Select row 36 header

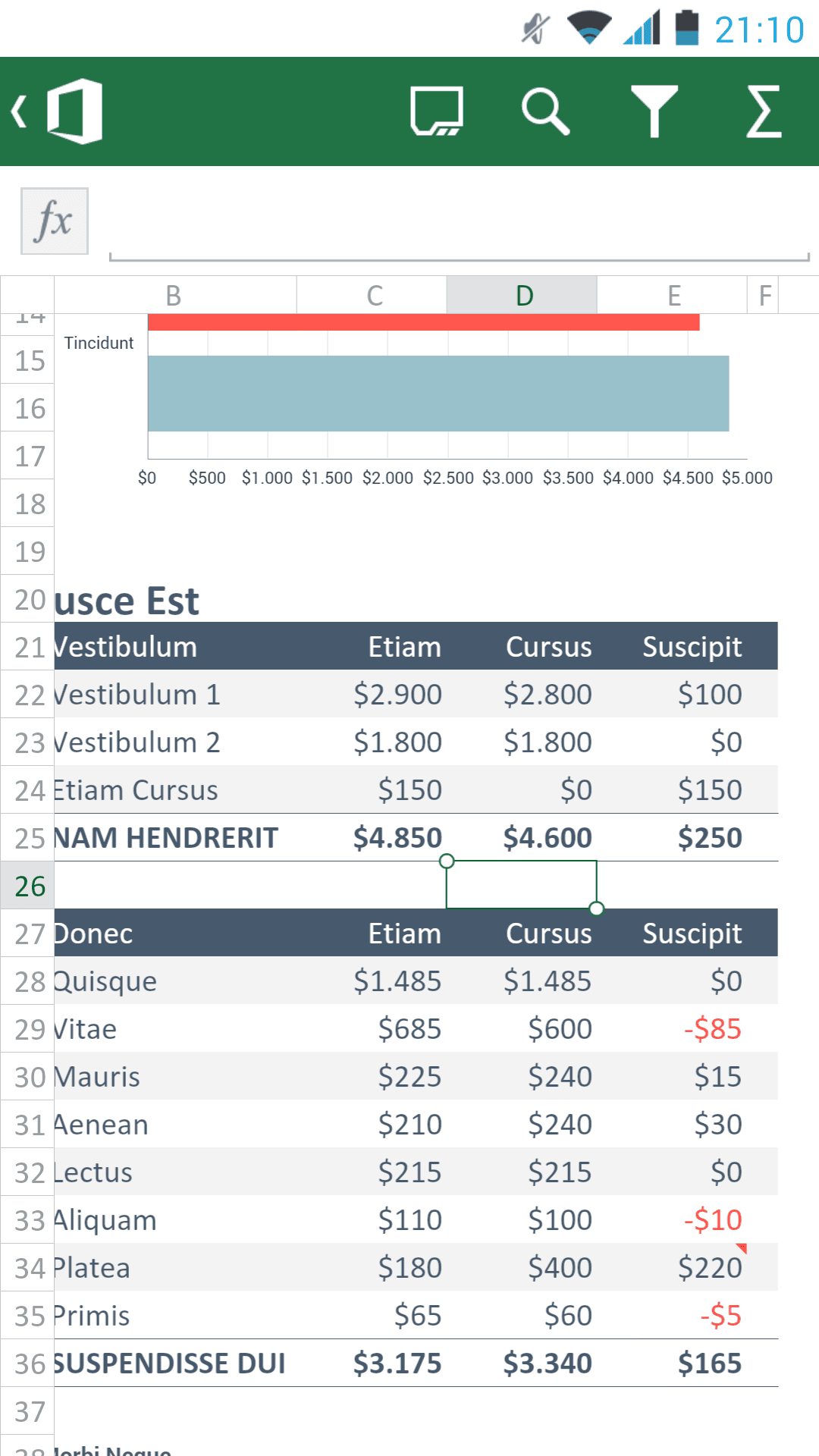click(27, 1363)
